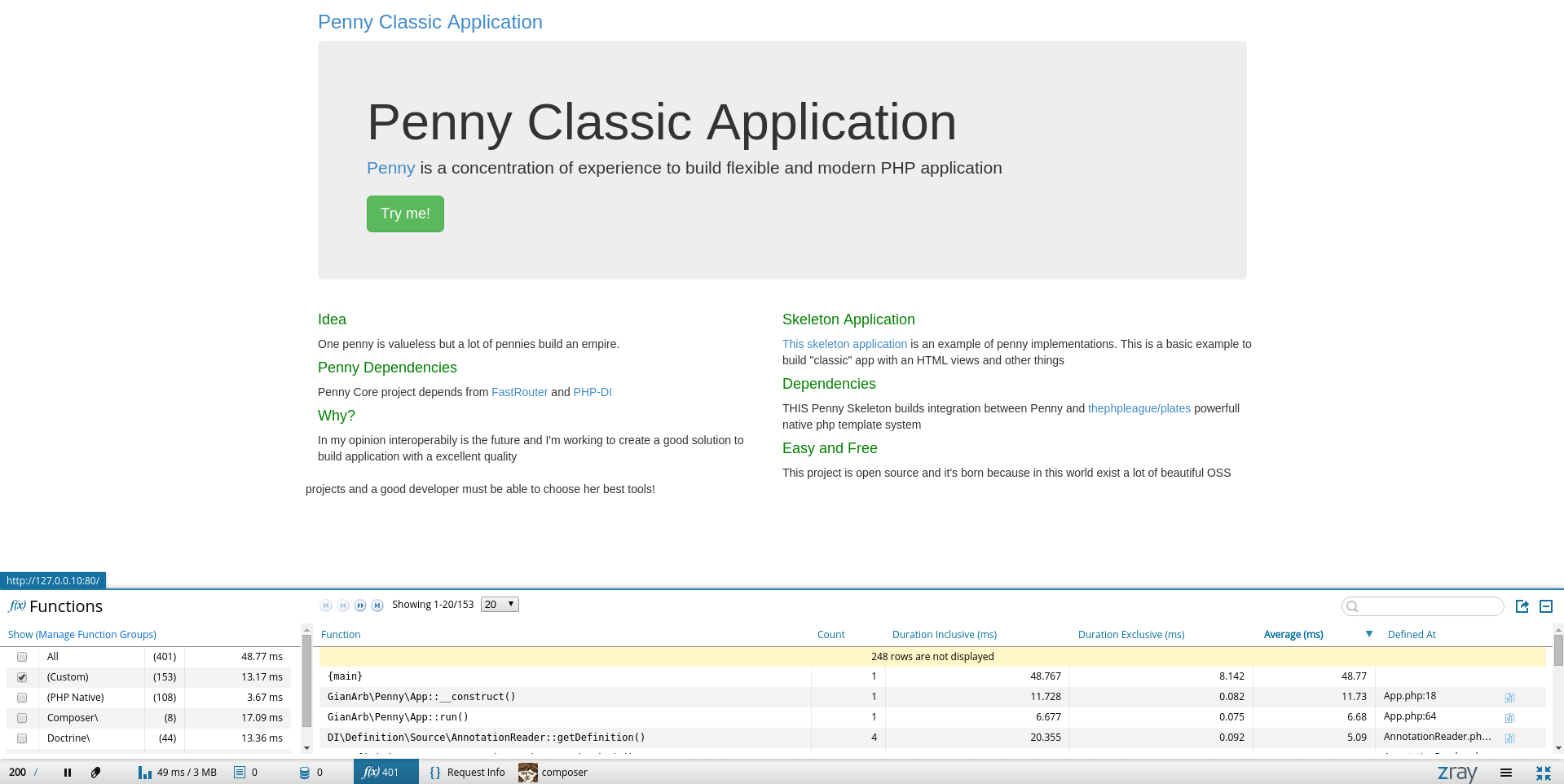Open This skeleton application link
Viewport: 1564px width, 784px height.
844,344
